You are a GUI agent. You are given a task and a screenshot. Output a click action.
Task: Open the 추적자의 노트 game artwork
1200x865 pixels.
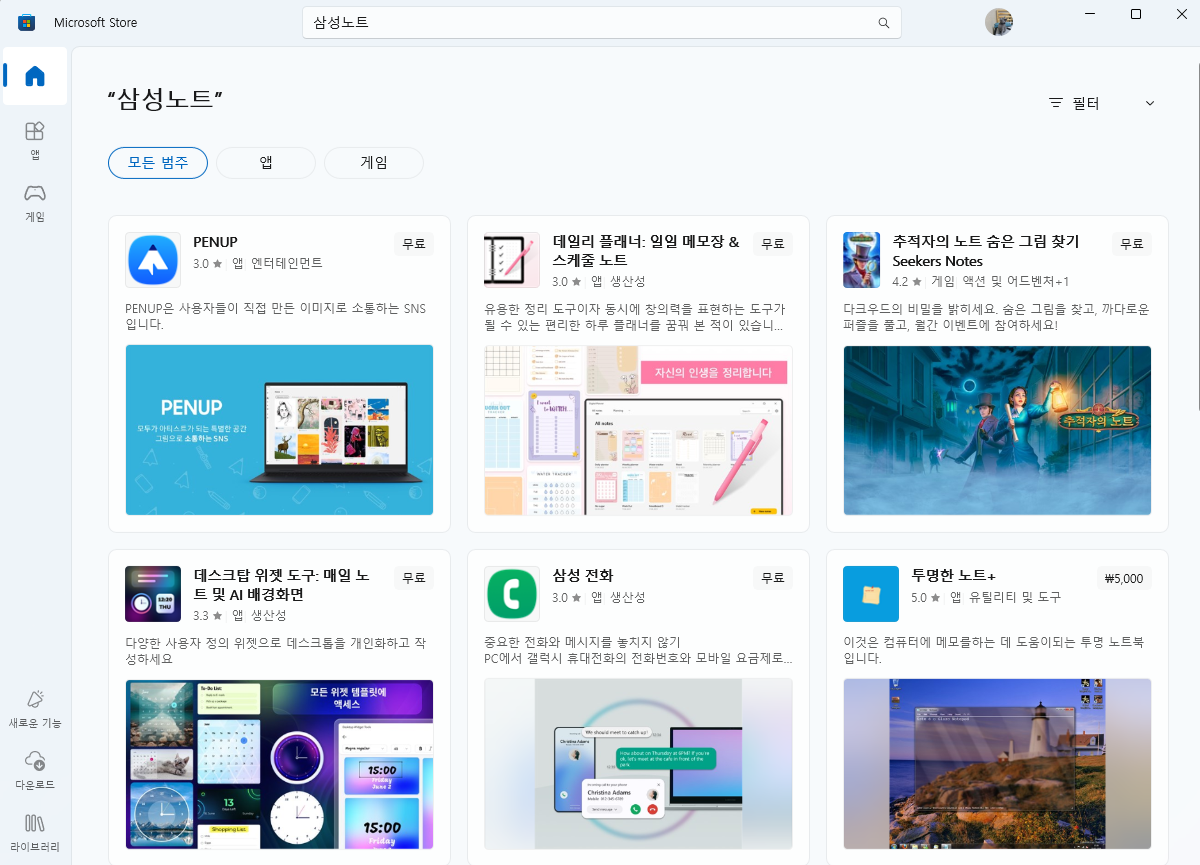coord(997,430)
